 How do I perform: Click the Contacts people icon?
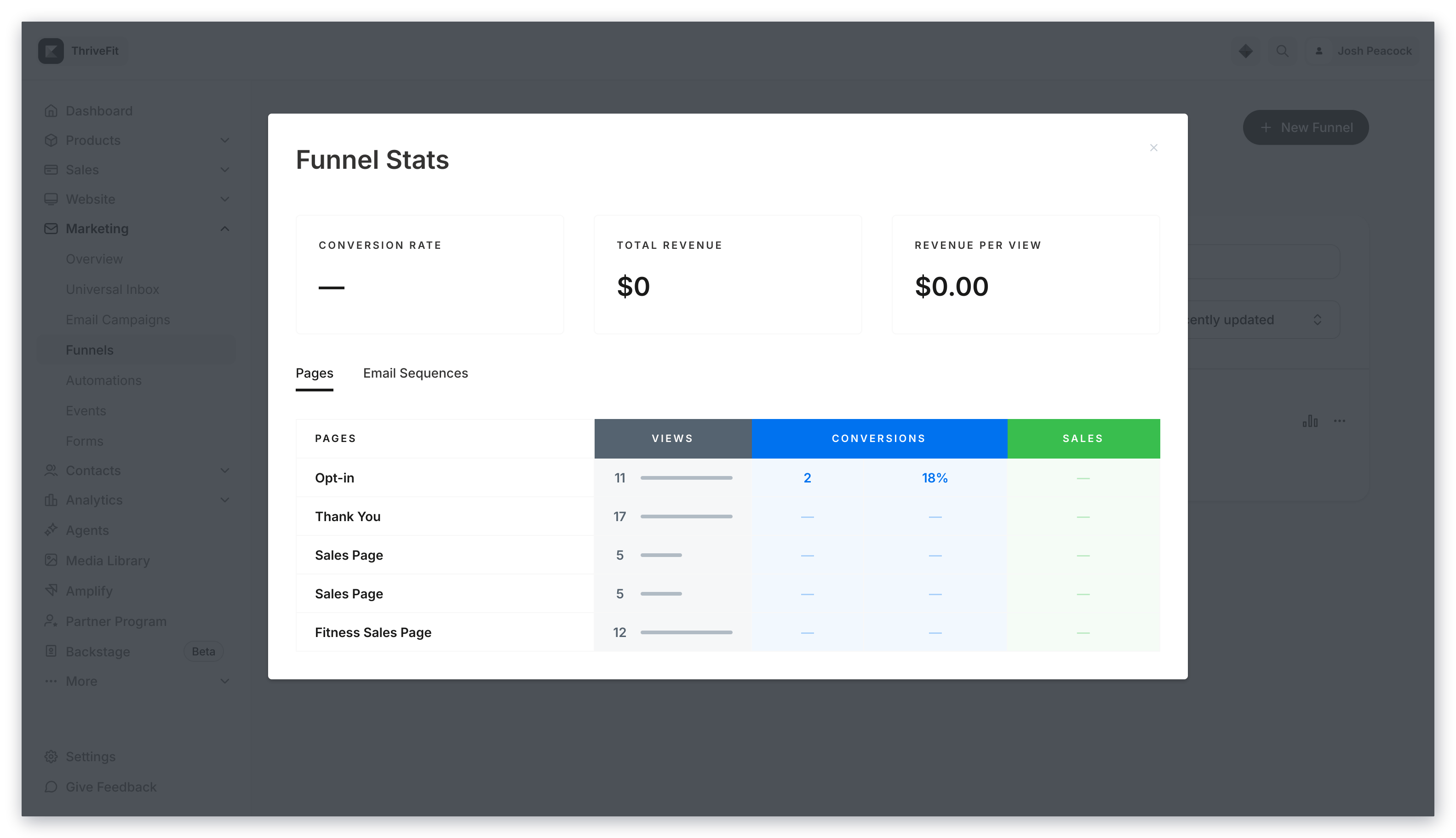click(x=51, y=470)
